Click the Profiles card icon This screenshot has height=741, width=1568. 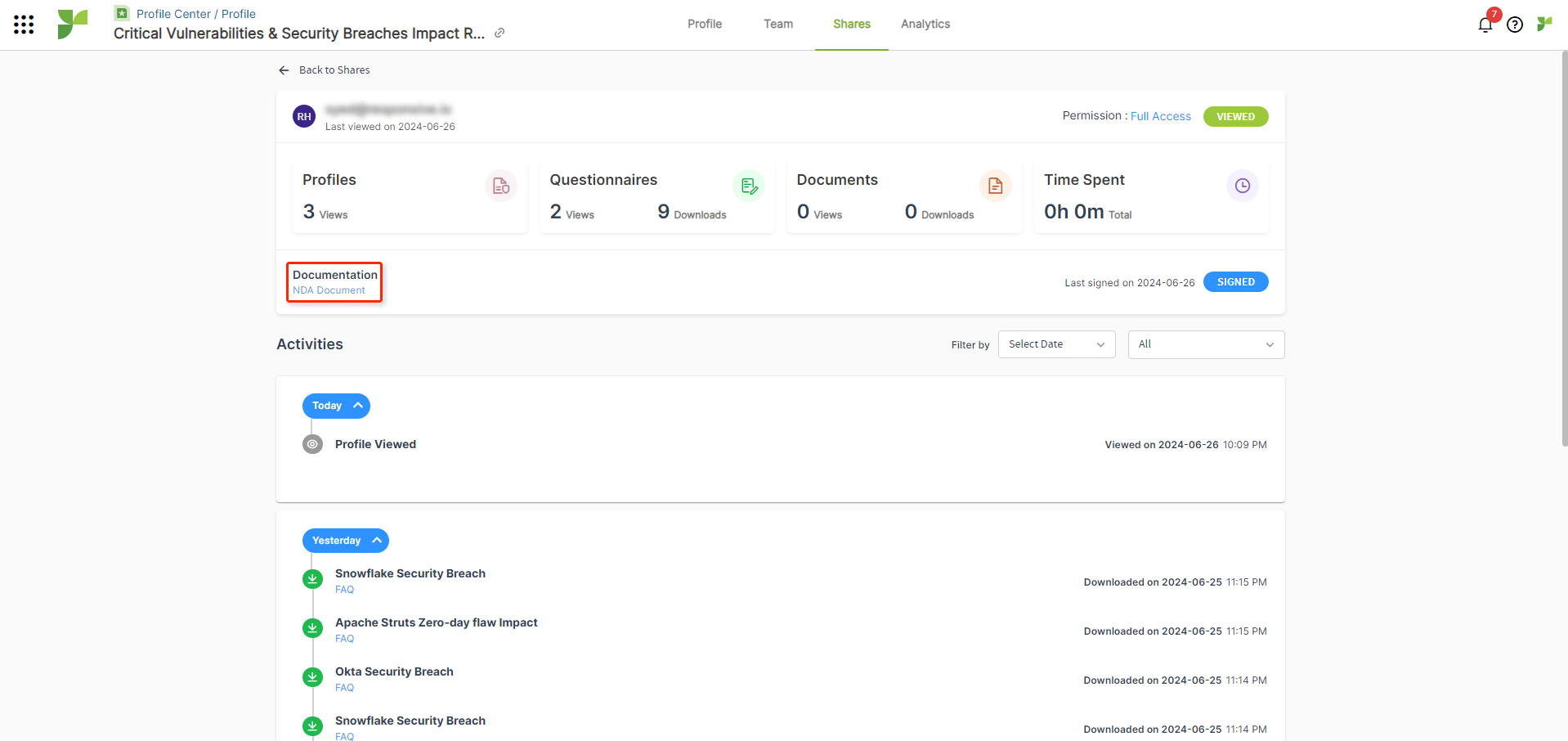coord(500,186)
